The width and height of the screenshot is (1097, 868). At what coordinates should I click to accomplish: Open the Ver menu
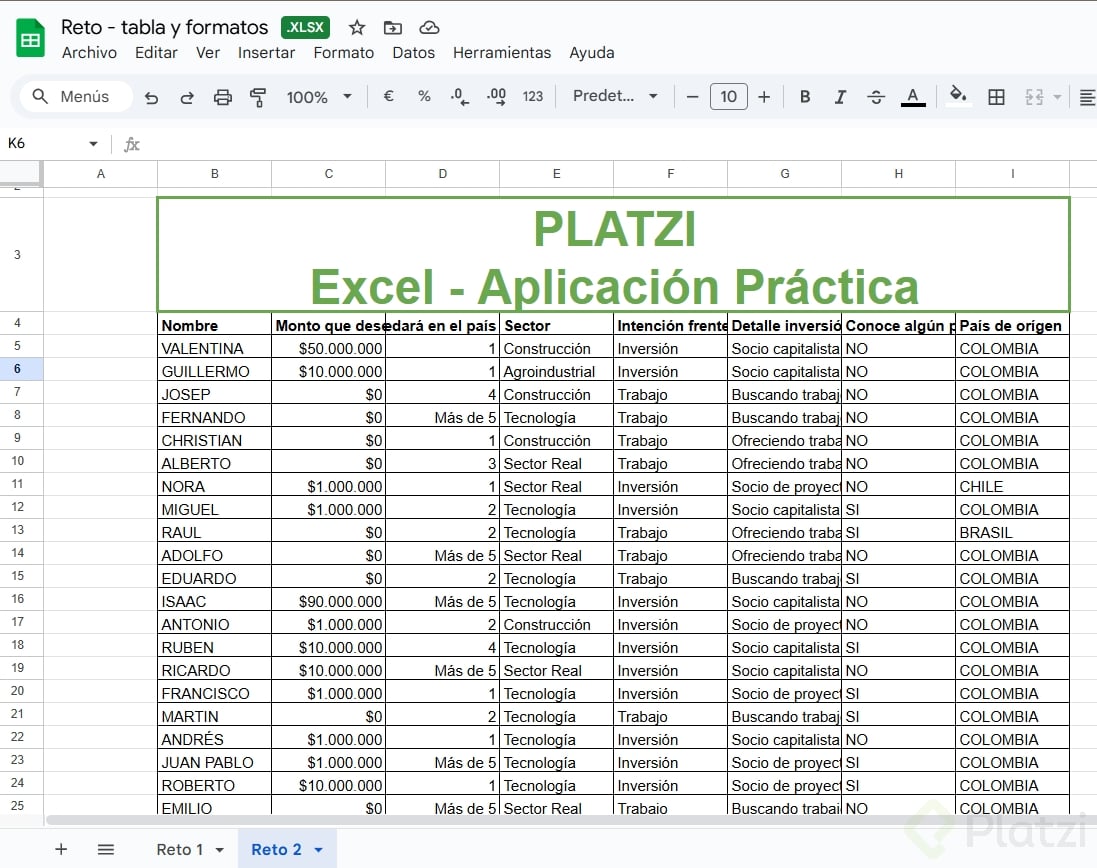[x=208, y=52]
